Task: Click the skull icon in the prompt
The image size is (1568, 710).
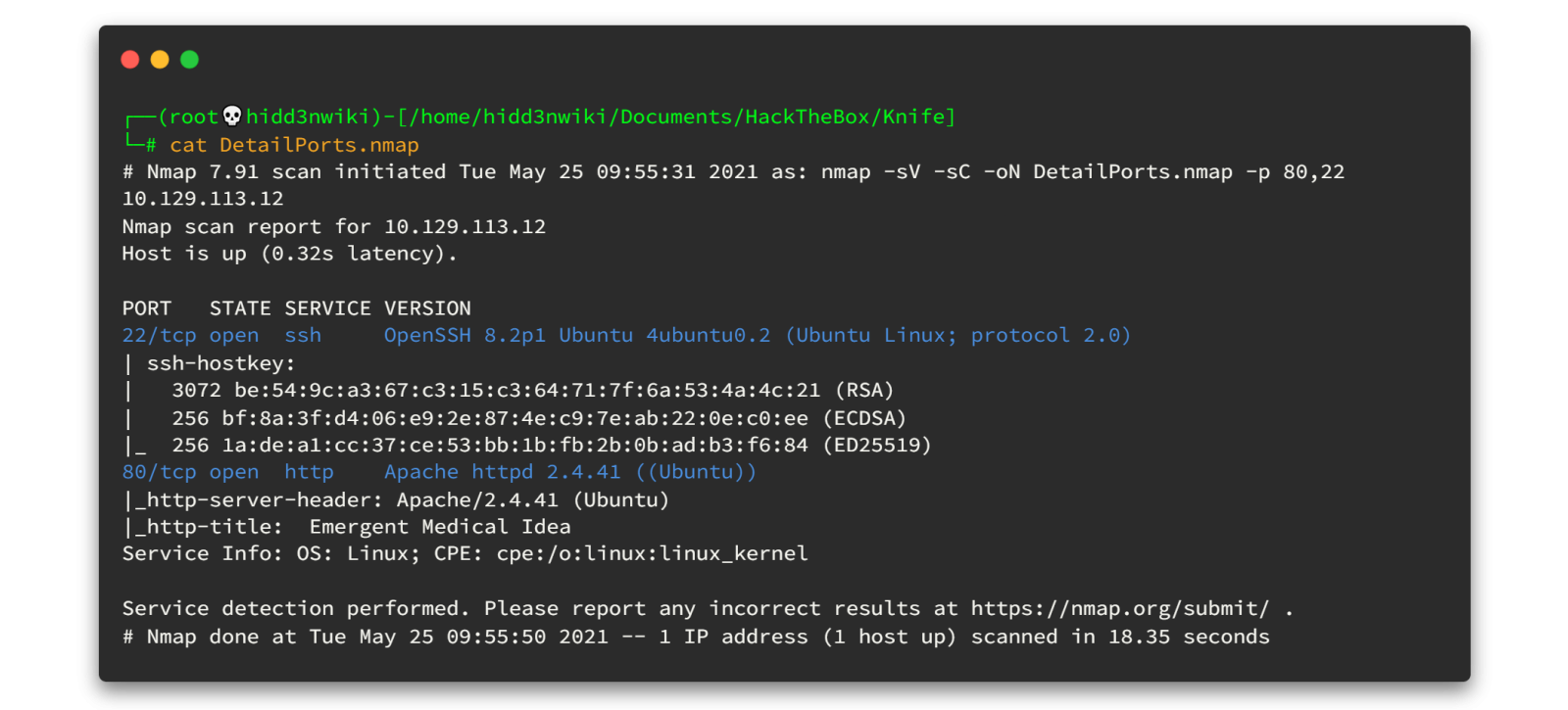Action: tap(232, 117)
